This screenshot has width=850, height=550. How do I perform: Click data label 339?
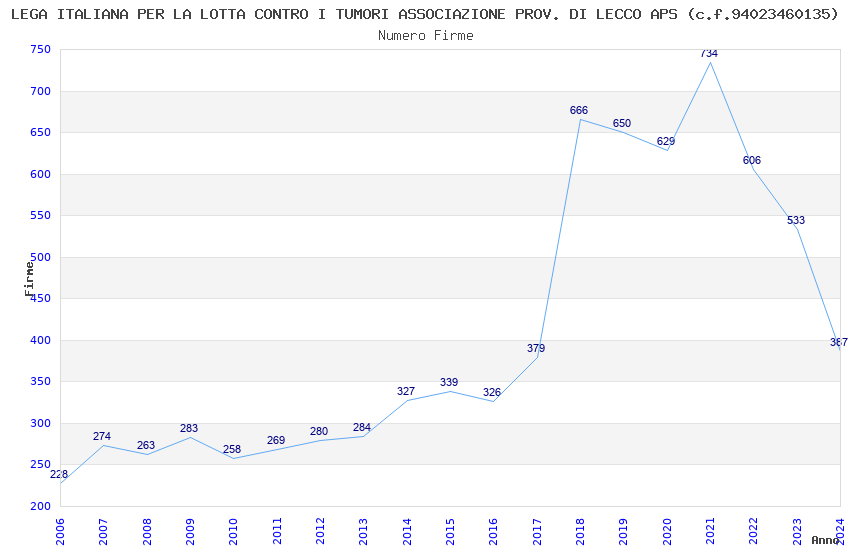[x=449, y=382]
